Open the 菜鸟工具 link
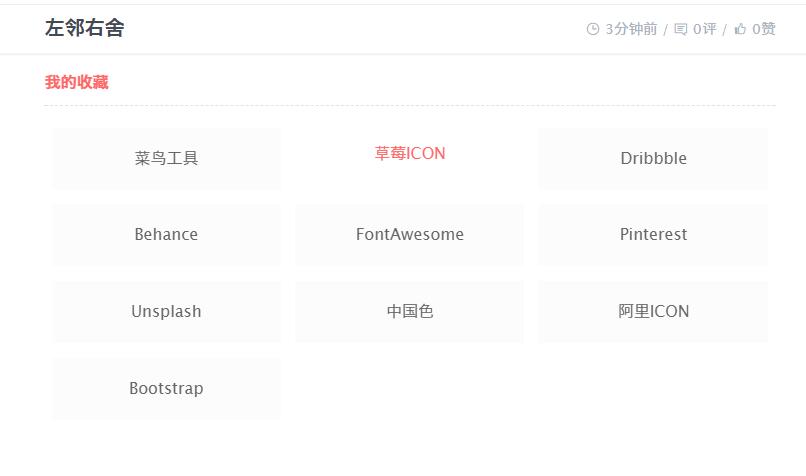The image size is (806, 476). tap(166, 158)
